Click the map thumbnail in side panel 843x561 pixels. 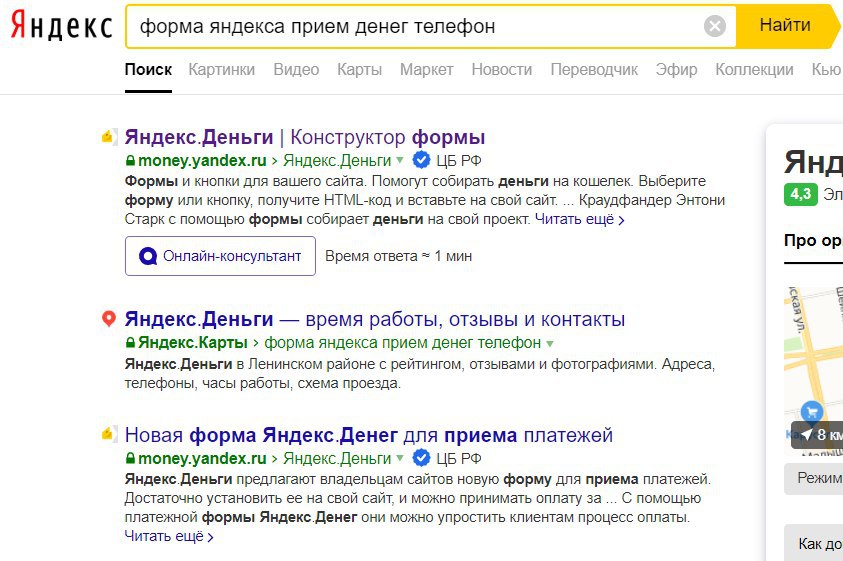[x=813, y=371]
